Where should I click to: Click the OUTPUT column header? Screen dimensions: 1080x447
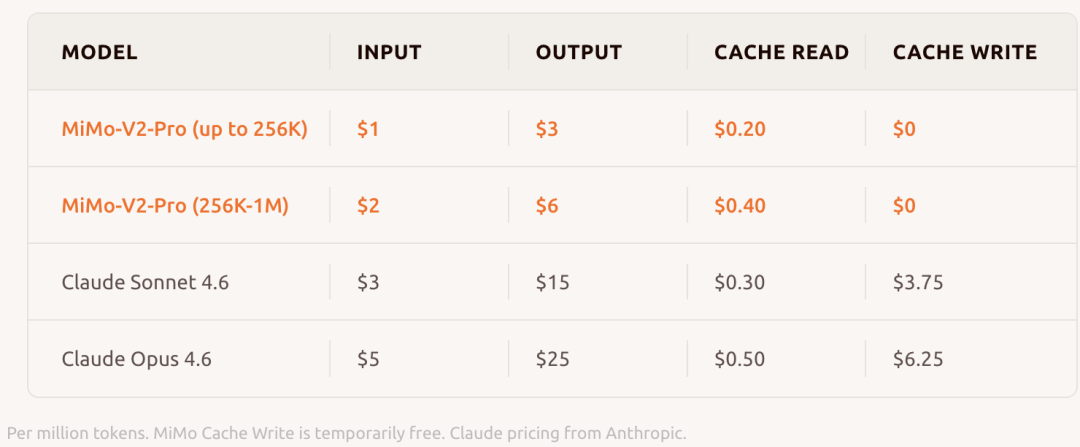[x=578, y=52]
